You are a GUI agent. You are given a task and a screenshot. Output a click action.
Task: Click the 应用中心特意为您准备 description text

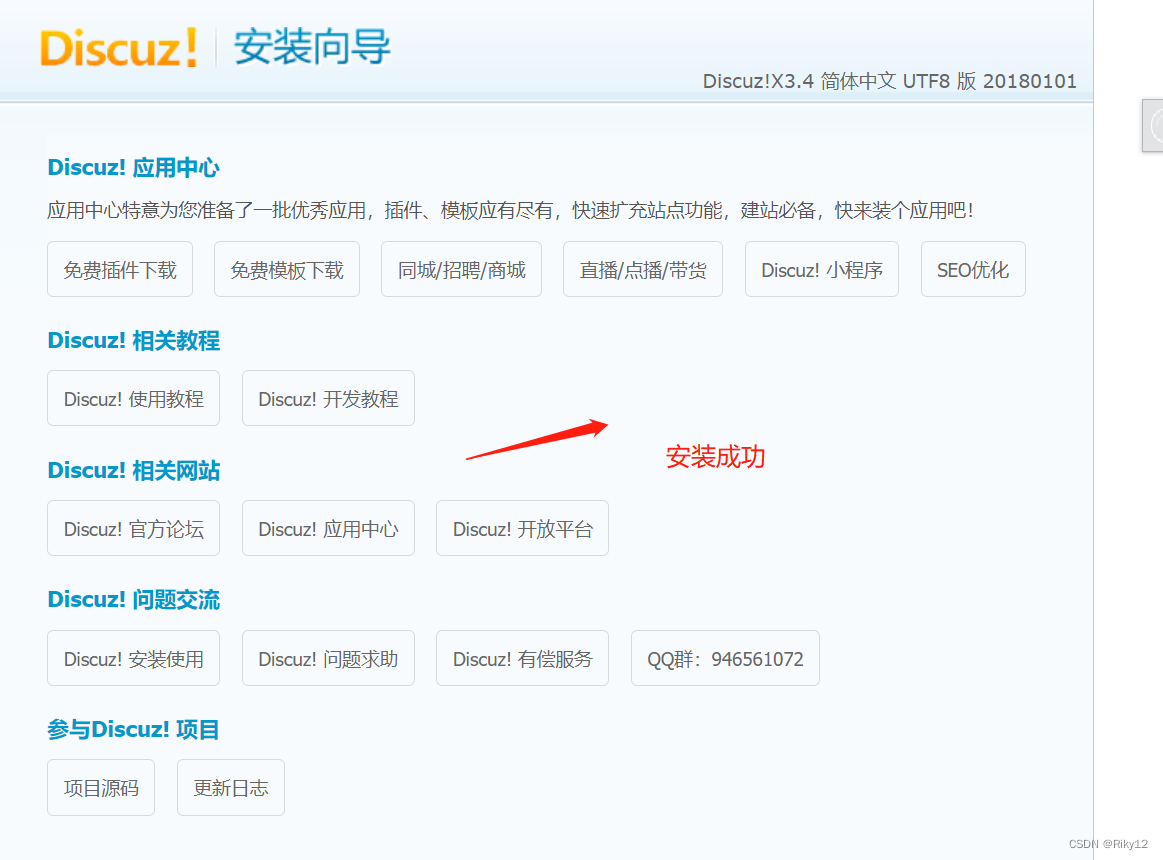510,211
